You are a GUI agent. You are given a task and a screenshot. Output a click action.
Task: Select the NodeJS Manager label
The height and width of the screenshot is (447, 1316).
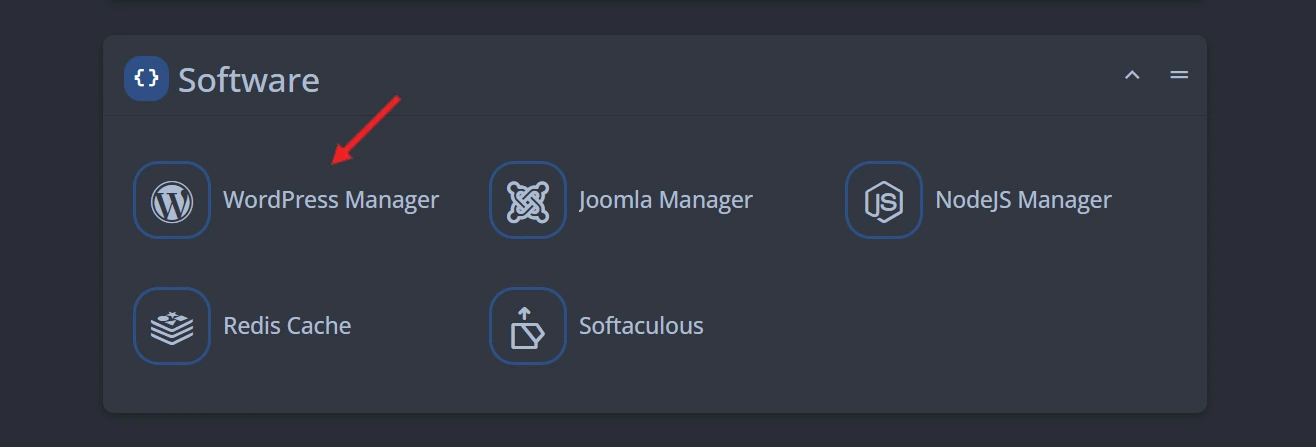(1023, 200)
